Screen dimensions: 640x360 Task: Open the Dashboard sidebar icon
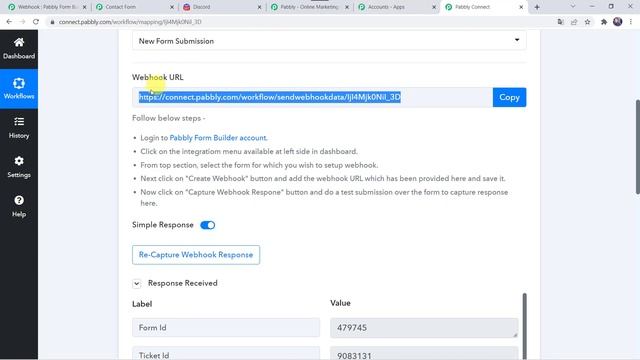[x=19, y=49]
